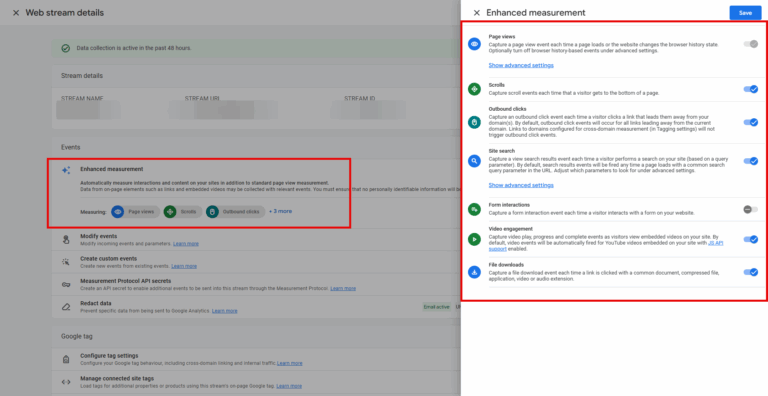Open Learn more link for Modify events
Screen dimensions: 768x396
[x=186, y=244]
